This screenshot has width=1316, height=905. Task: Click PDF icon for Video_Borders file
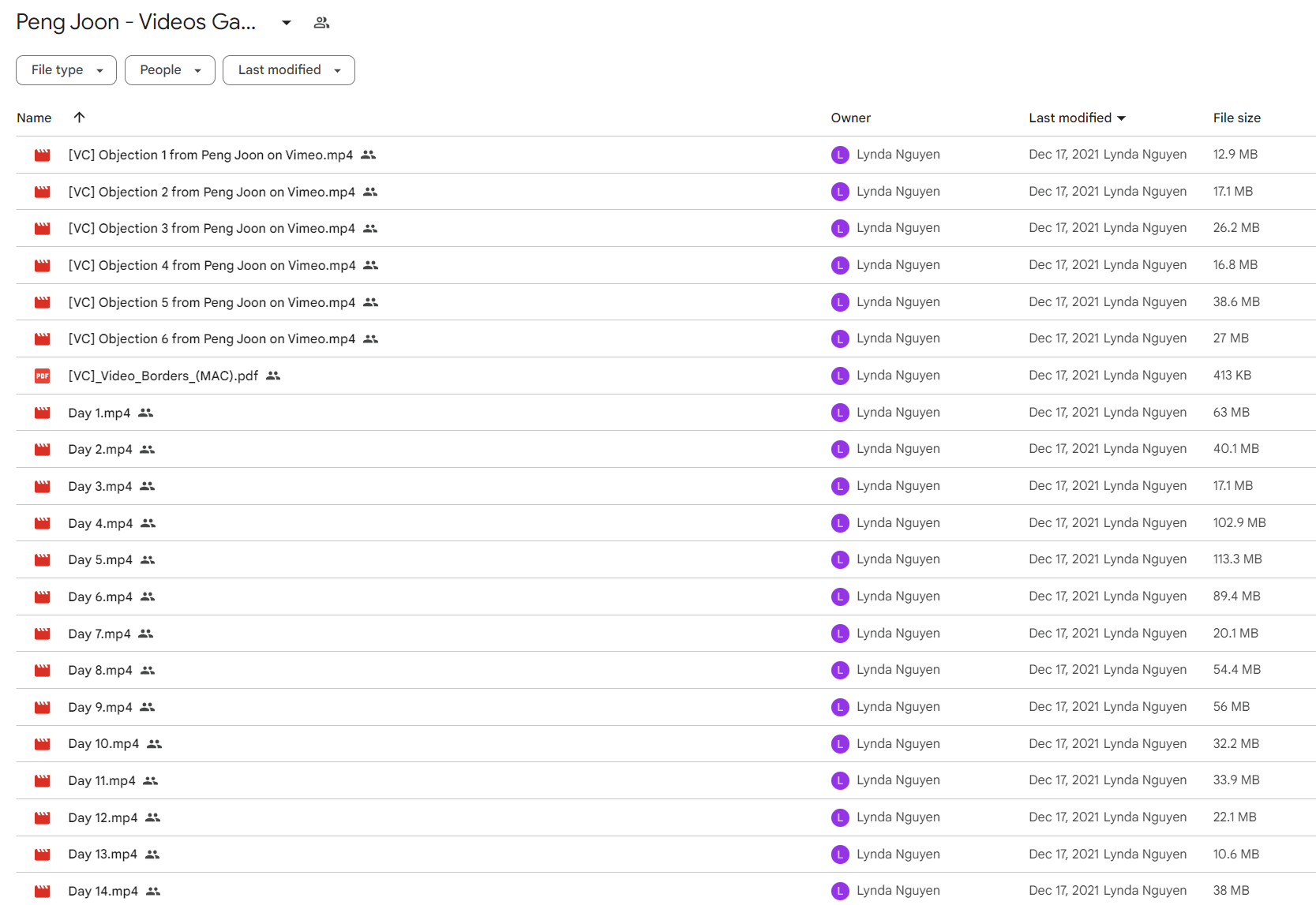pos(43,376)
